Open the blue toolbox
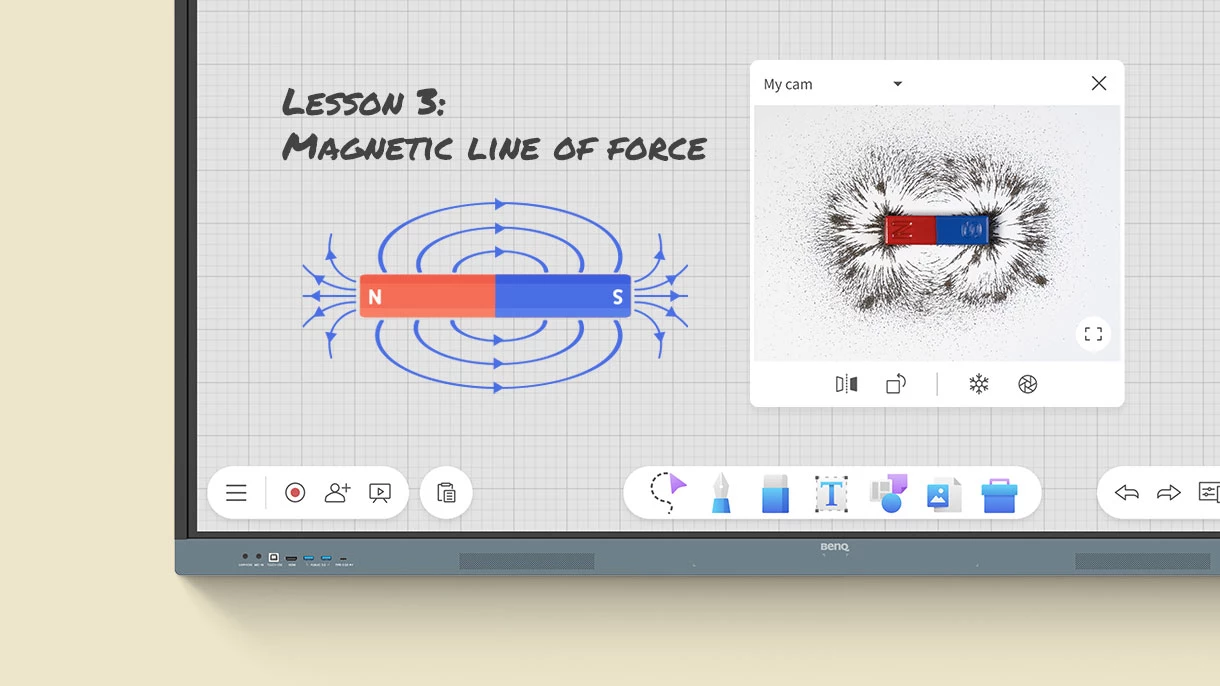The image size is (1220, 686). click(x=999, y=494)
